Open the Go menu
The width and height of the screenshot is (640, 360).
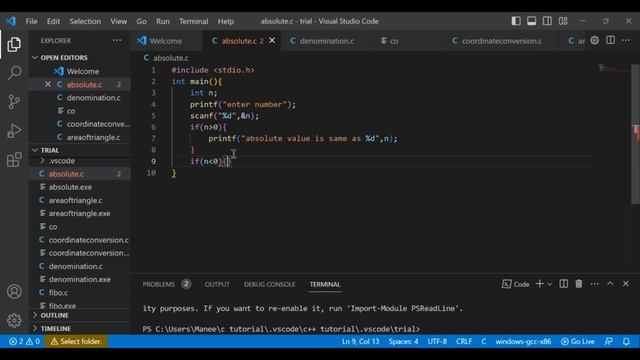(141, 21)
